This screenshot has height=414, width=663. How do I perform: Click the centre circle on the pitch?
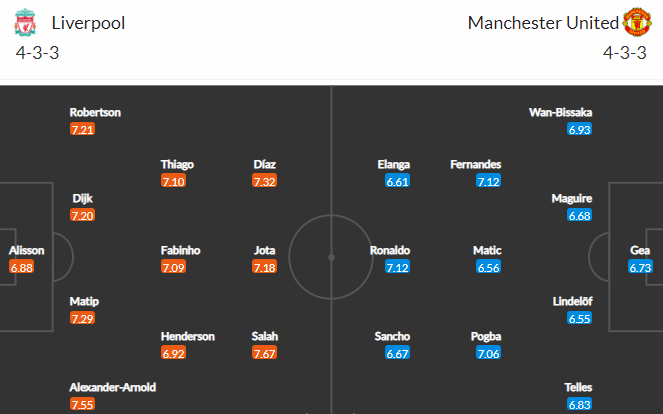[x=331, y=257]
